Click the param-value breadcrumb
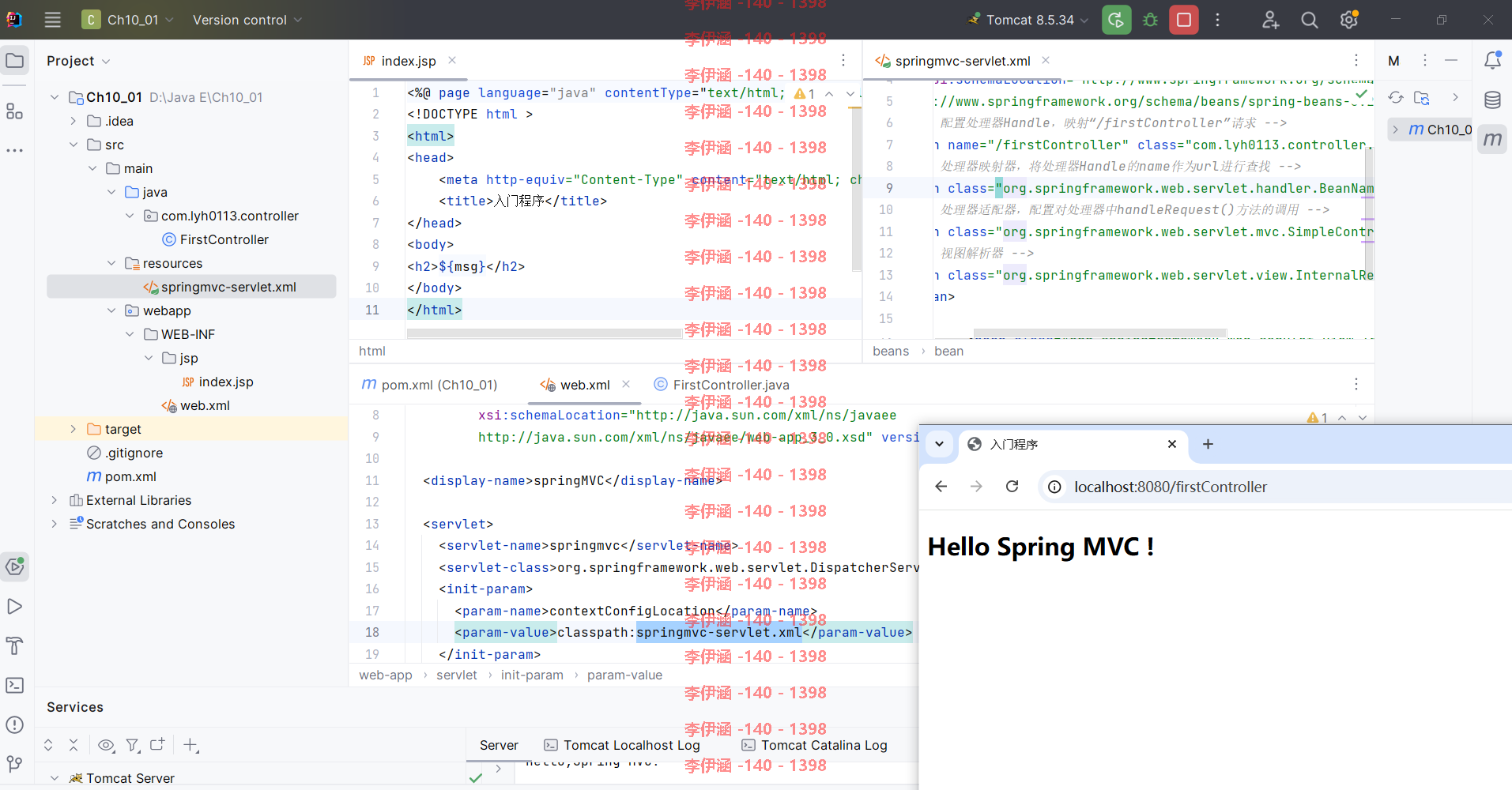 (x=624, y=675)
